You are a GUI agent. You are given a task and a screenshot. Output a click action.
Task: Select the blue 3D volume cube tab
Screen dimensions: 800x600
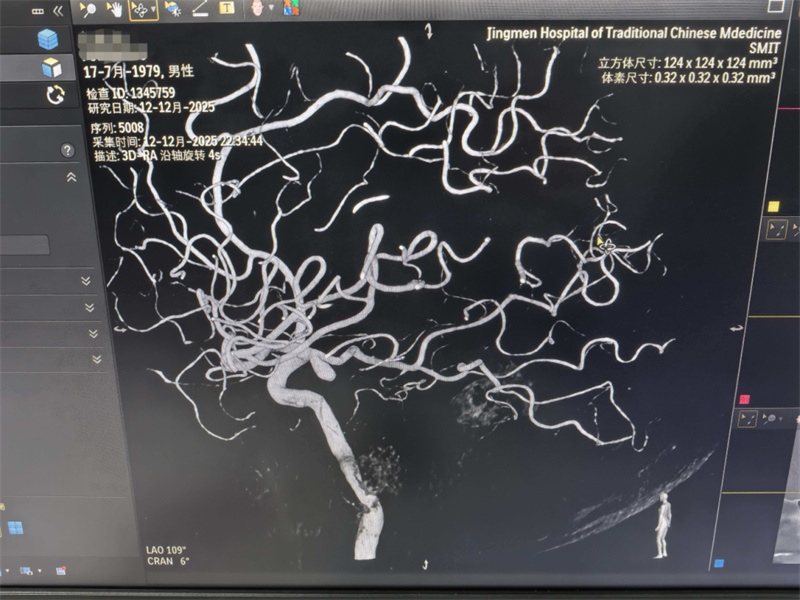point(48,40)
